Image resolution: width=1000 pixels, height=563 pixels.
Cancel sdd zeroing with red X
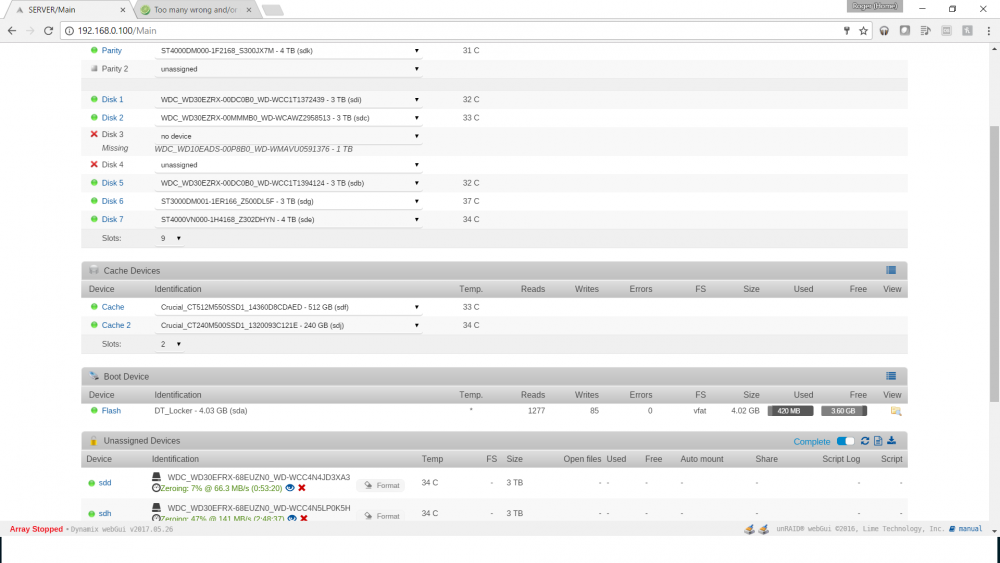(x=302, y=488)
